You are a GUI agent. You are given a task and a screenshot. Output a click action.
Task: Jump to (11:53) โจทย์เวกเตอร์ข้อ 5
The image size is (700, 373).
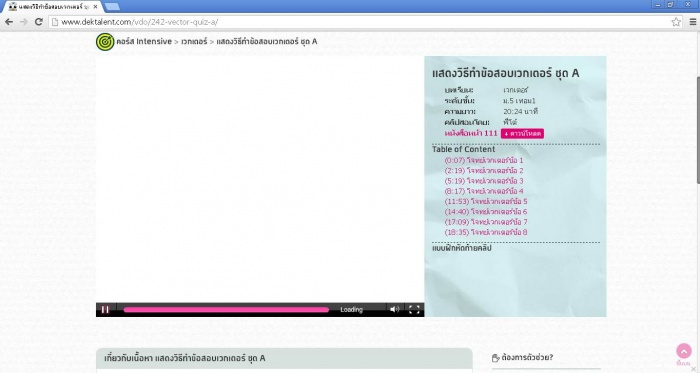486,201
